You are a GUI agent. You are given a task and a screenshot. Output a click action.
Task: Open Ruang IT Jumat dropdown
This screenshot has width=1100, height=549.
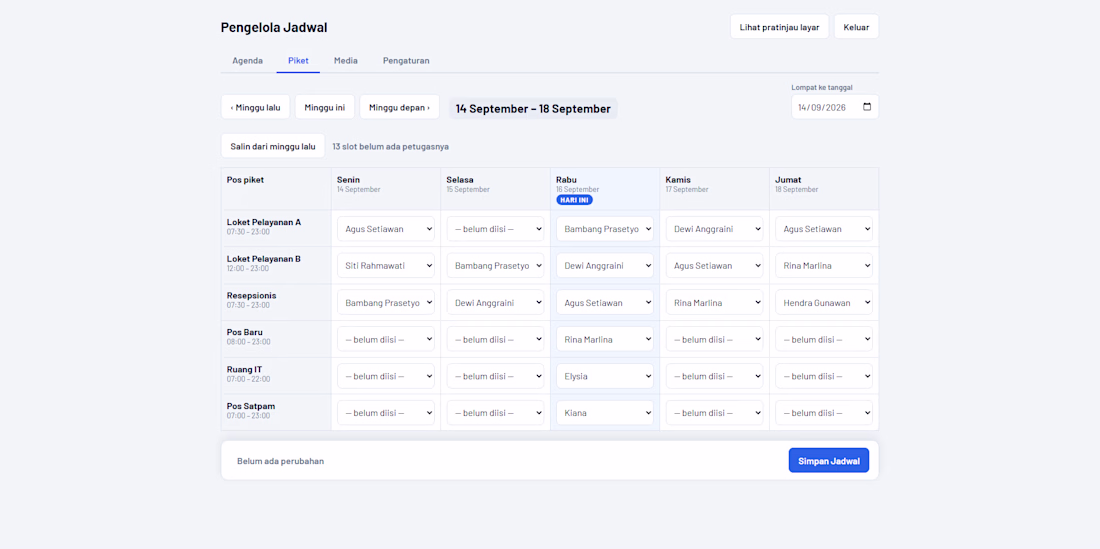point(824,376)
